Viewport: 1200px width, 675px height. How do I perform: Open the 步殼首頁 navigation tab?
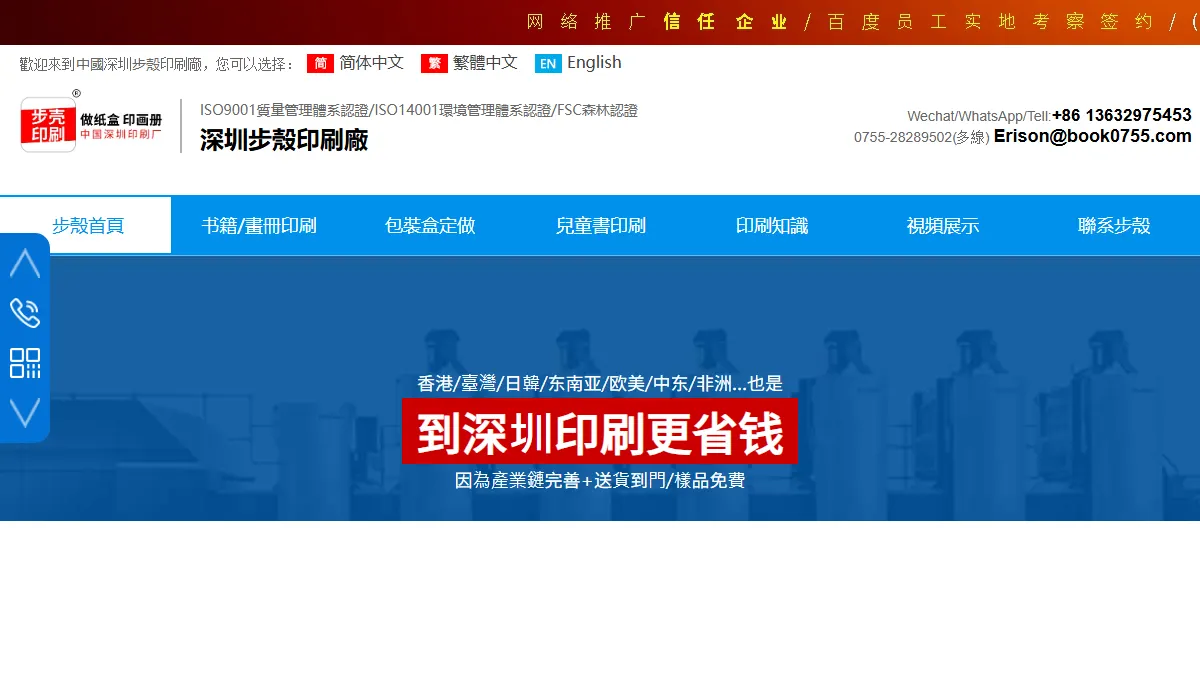[86, 225]
